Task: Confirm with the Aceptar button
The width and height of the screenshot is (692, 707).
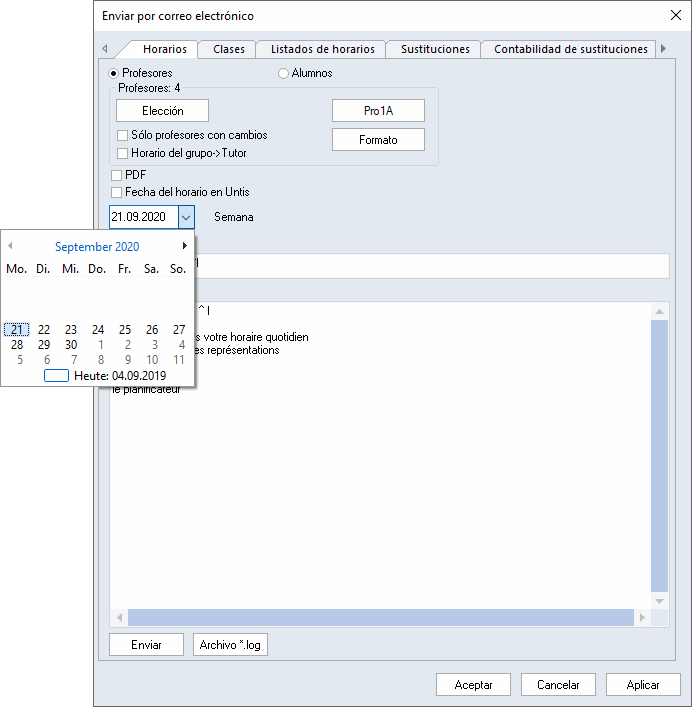Action: 473,685
